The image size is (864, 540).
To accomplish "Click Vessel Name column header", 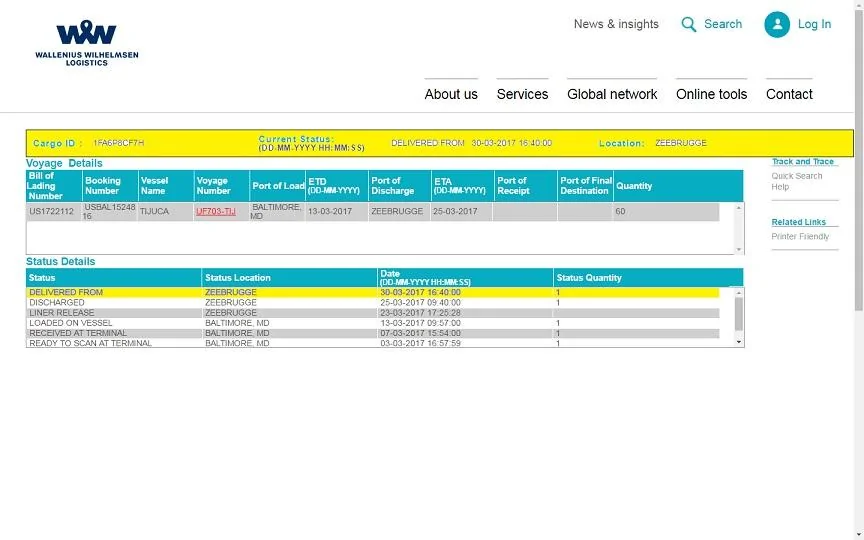I will point(165,186).
